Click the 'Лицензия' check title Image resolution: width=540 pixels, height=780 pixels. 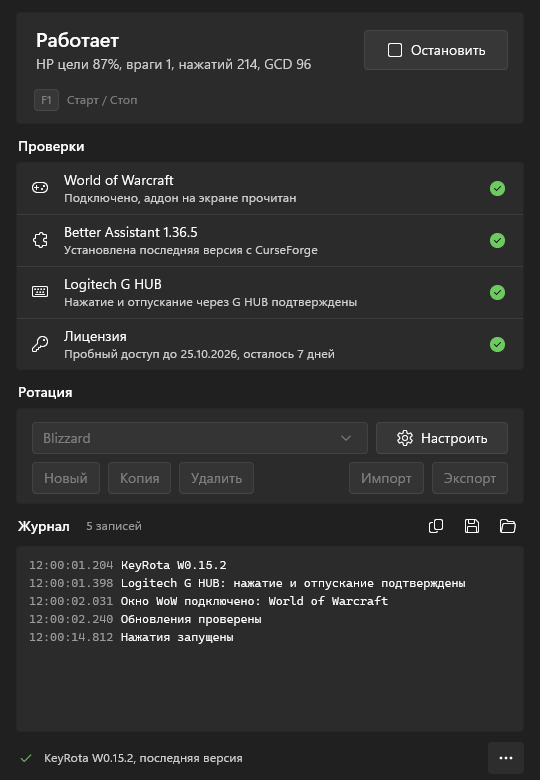[95, 336]
